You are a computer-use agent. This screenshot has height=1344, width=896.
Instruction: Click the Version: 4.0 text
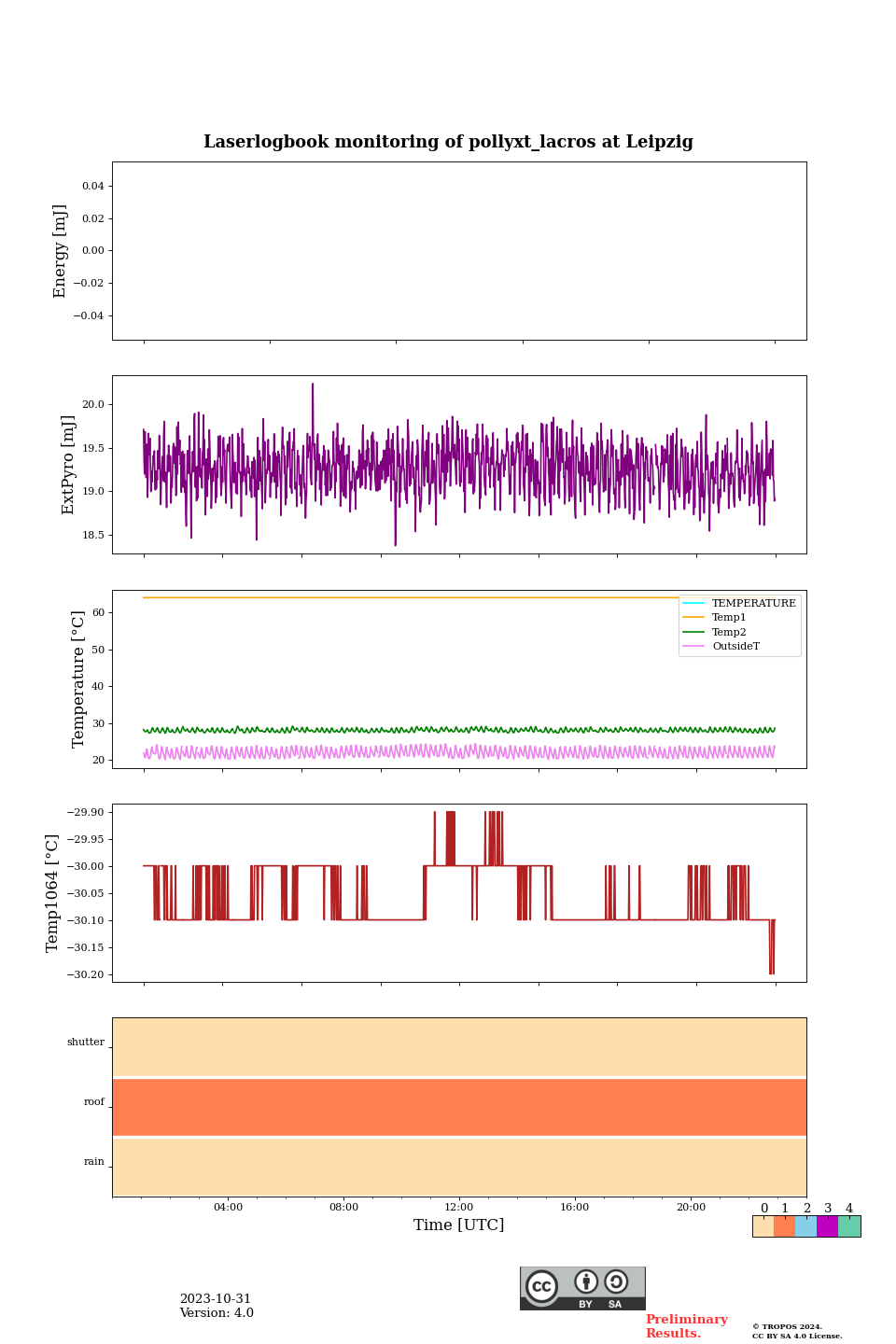(217, 1313)
